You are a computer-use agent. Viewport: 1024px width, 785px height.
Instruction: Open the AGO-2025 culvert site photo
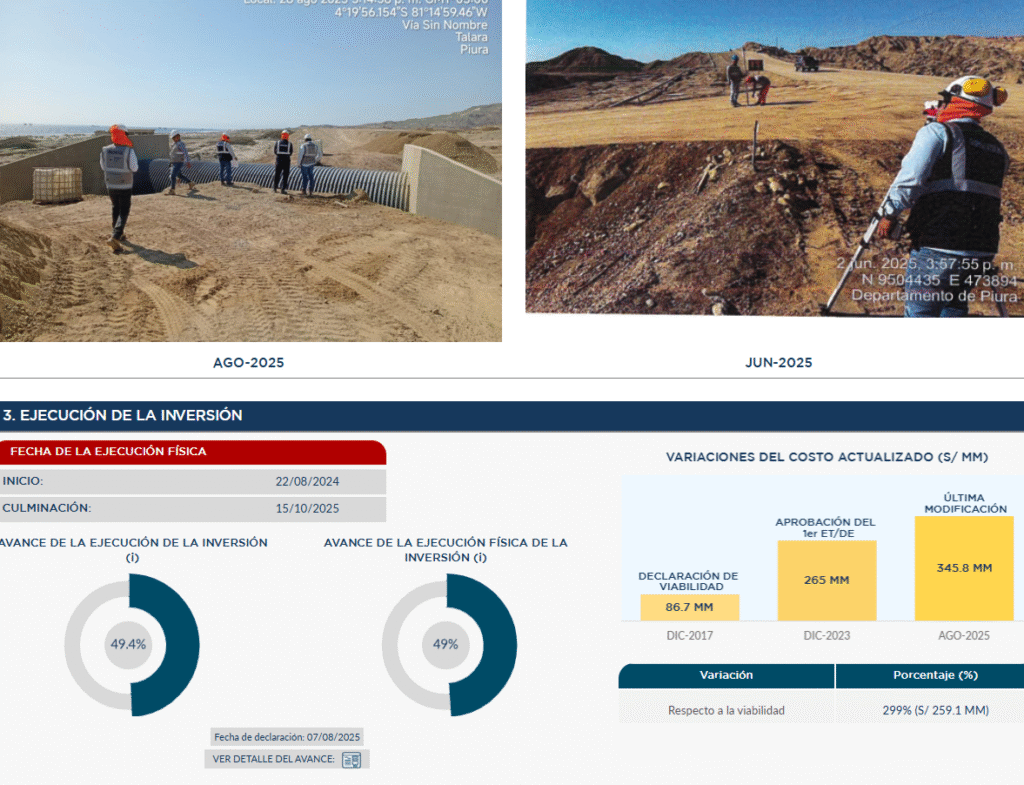[251, 170]
